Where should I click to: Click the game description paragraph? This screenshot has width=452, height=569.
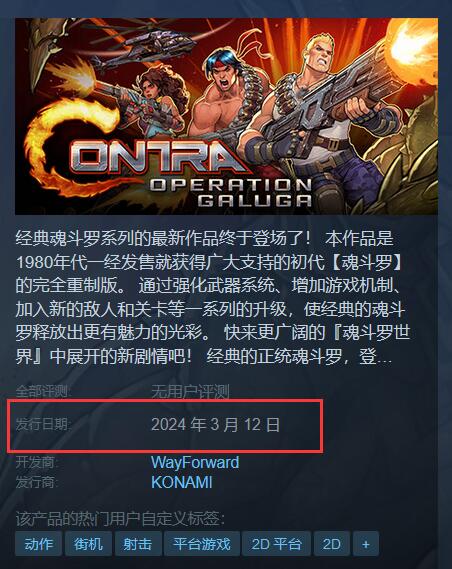click(x=213, y=298)
